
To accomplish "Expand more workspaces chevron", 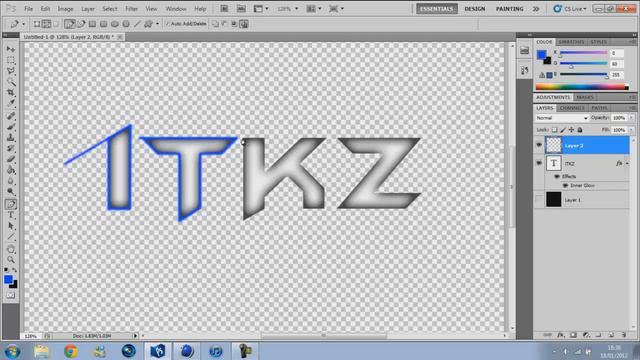I will pos(536,9).
